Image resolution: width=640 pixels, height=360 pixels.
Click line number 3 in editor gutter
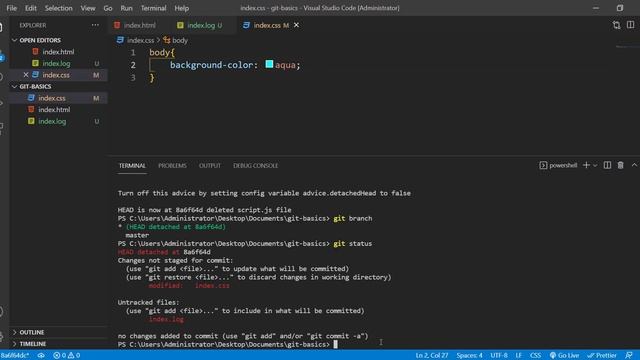(133, 78)
